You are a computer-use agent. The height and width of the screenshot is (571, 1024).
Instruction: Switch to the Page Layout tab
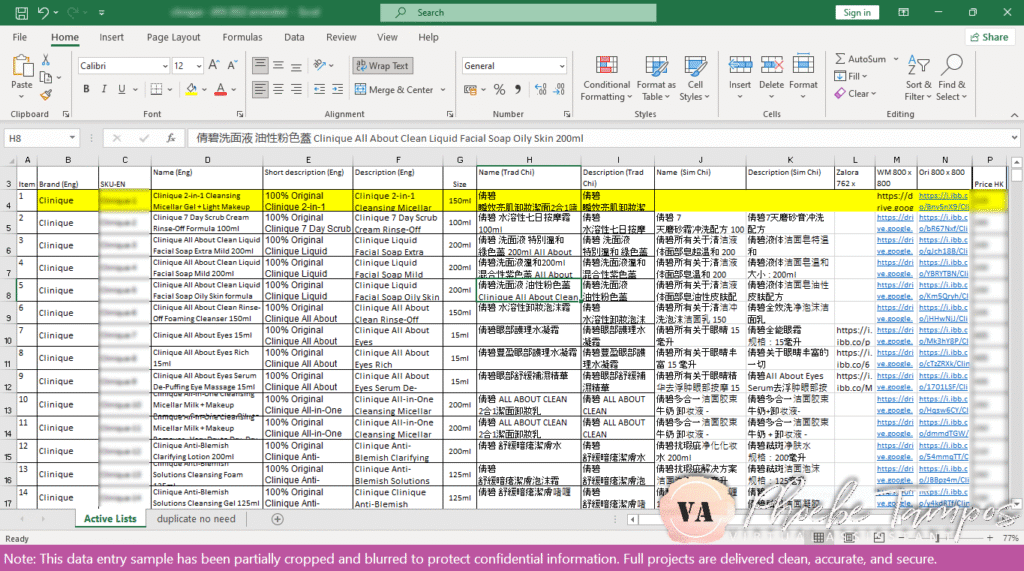tap(173, 37)
